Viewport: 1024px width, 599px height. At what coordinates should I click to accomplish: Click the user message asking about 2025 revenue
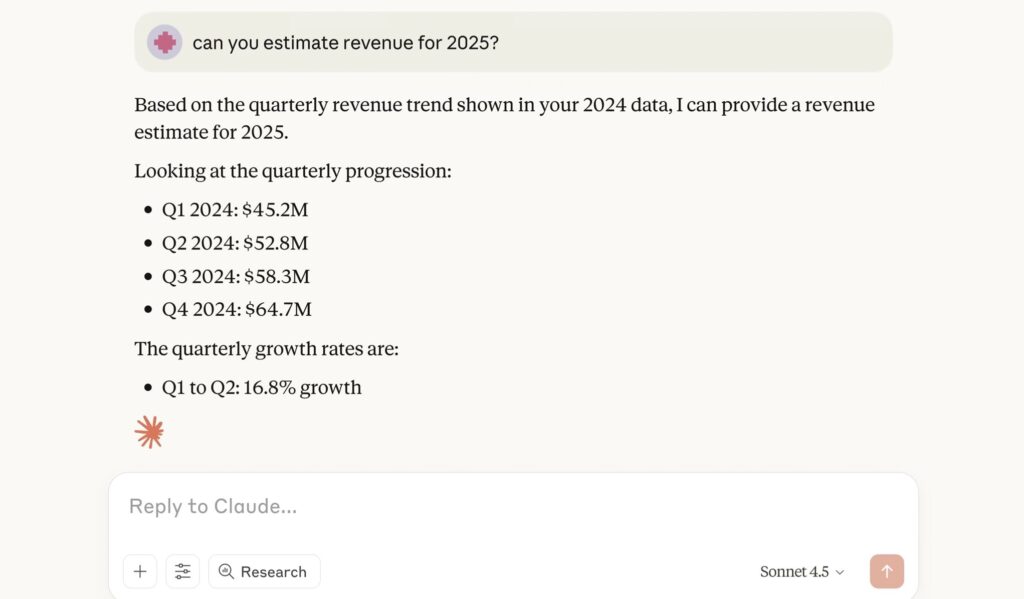click(345, 42)
